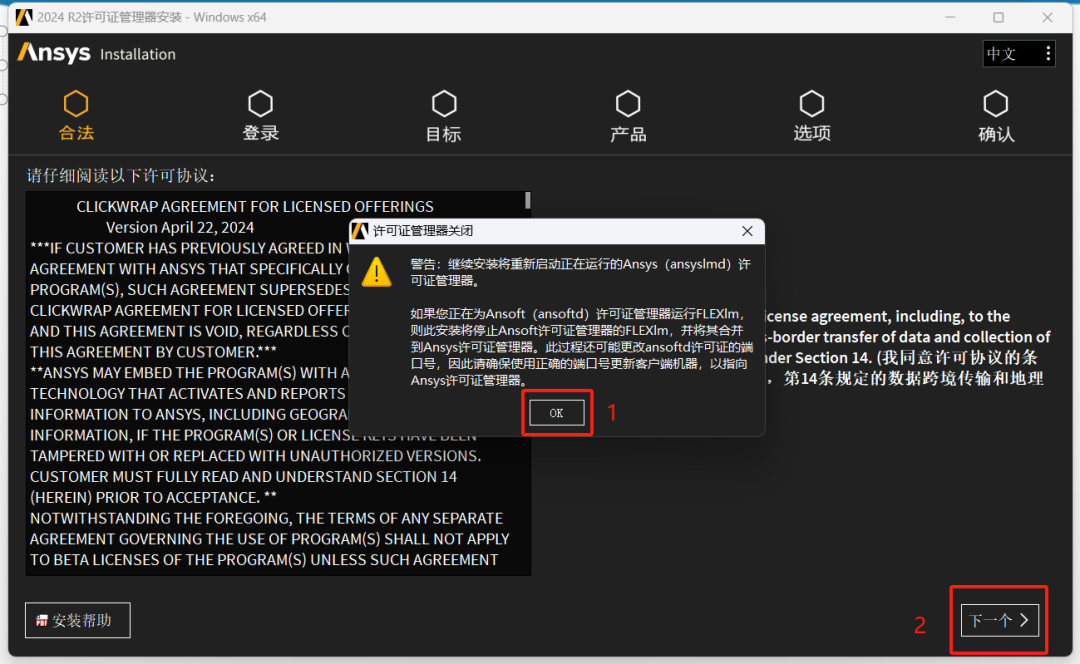Minimize the installer window

coord(951,17)
